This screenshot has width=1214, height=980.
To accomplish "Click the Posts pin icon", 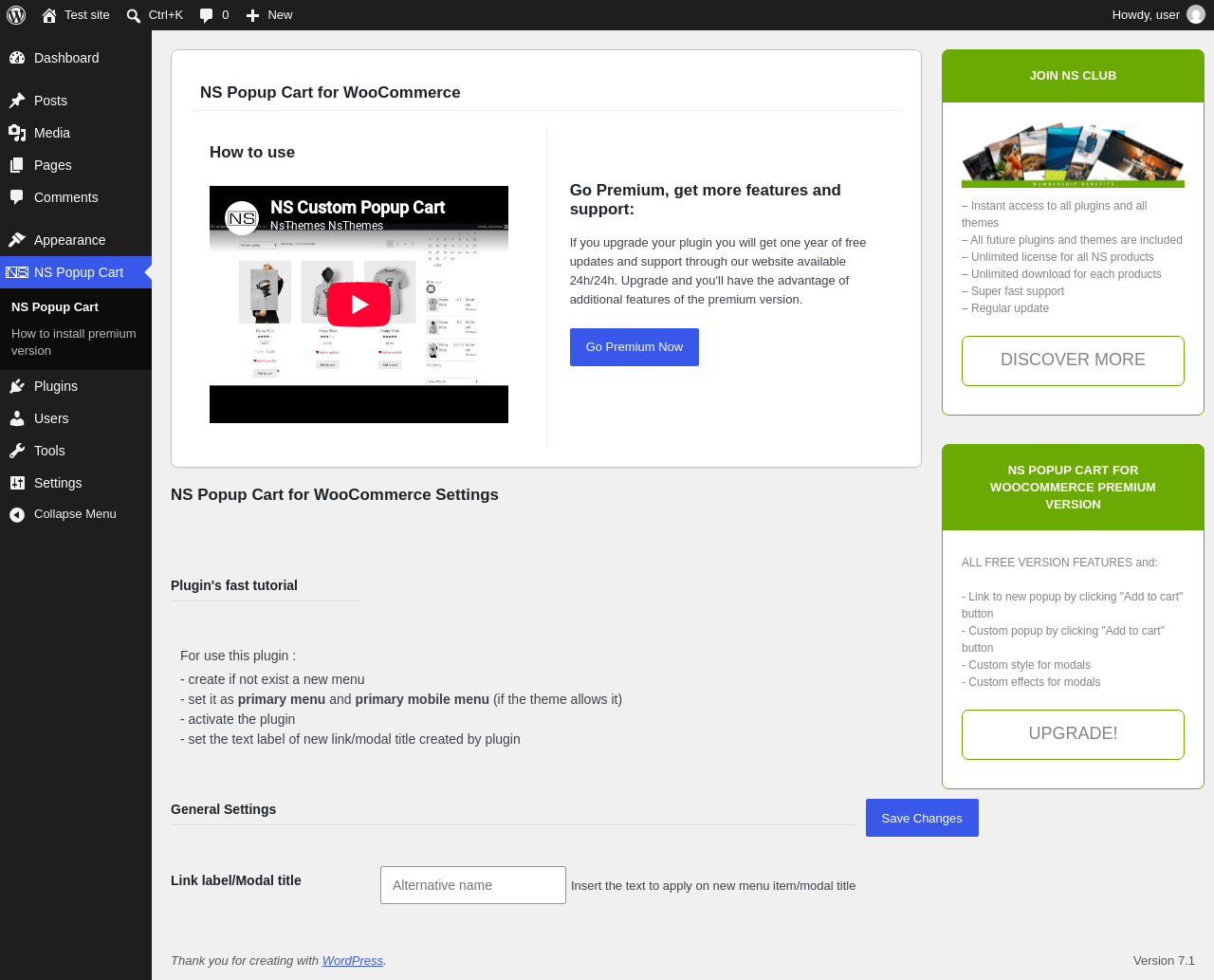I will pyautogui.click(x=17, y=101).
